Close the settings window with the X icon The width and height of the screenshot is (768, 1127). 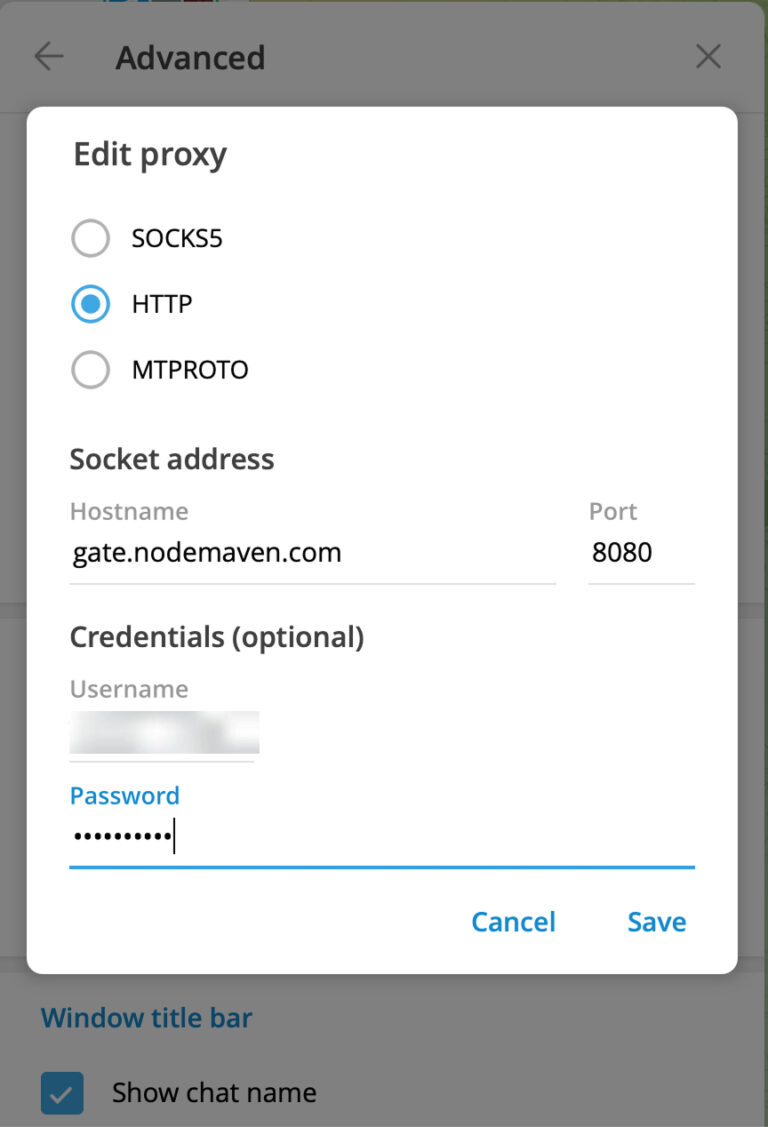pyautogui.click(x=708, y=56)
